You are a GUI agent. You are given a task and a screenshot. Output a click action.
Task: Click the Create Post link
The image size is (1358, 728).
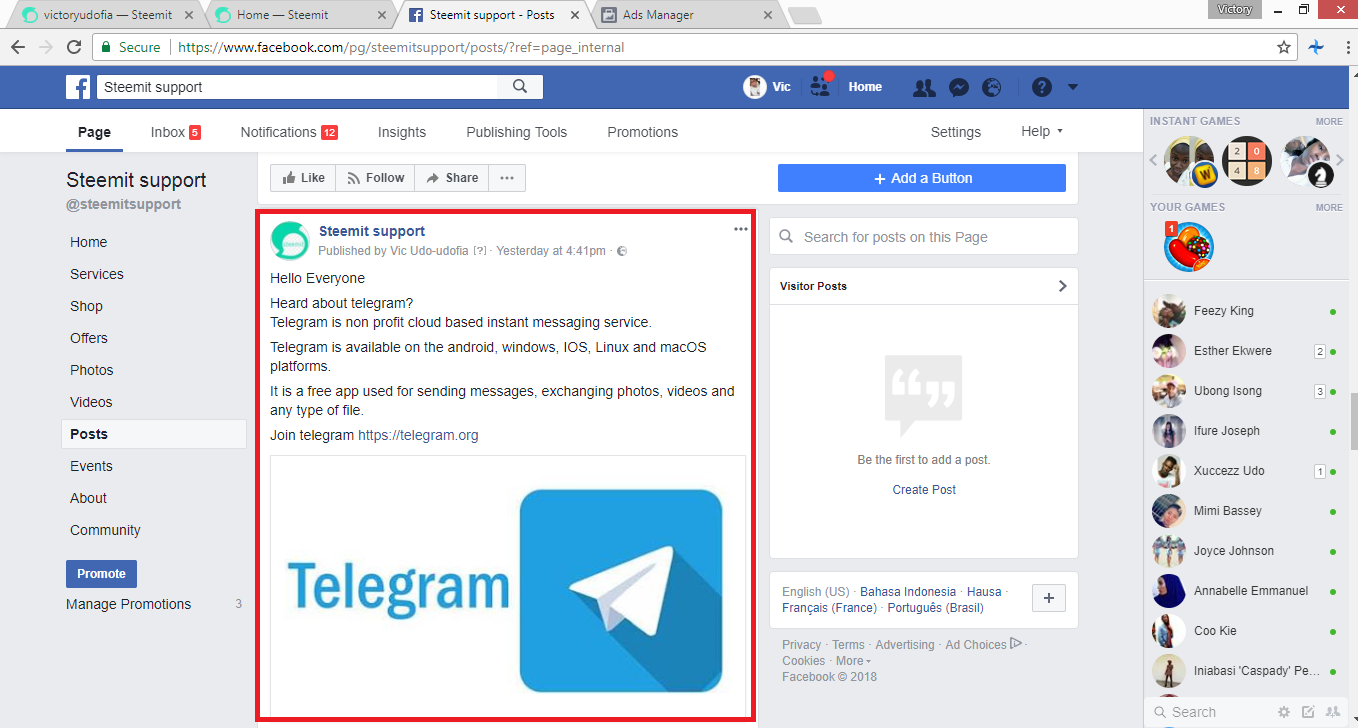click(x=924, y=490)
